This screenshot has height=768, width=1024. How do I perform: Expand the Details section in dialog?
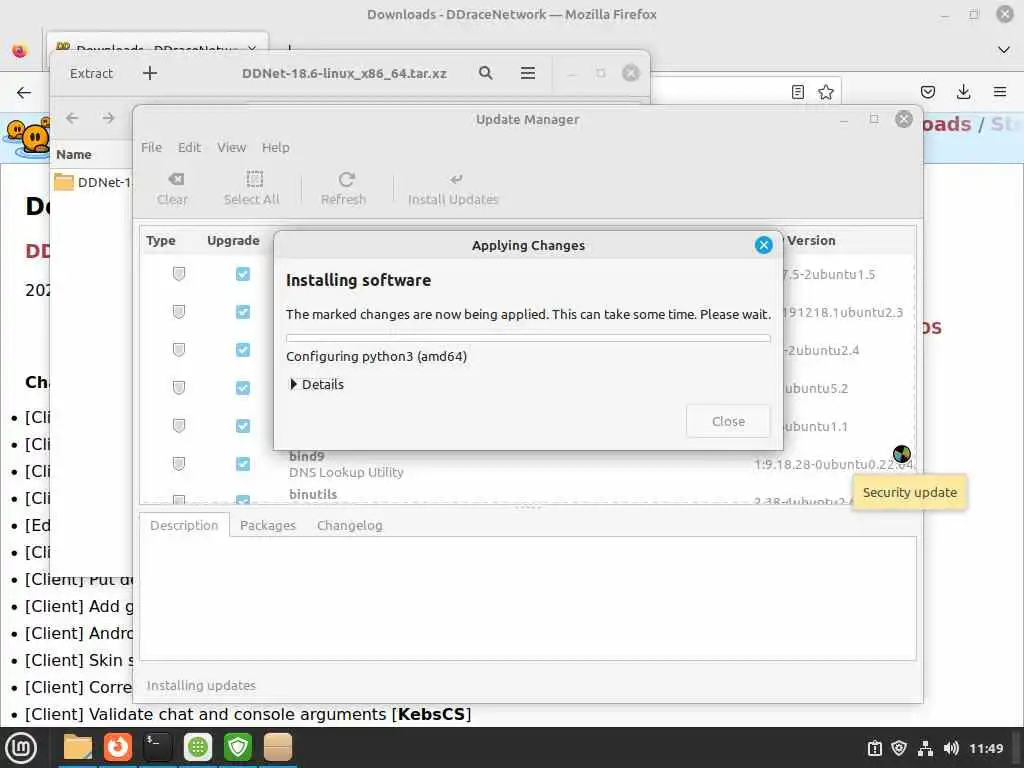point(317,384)
